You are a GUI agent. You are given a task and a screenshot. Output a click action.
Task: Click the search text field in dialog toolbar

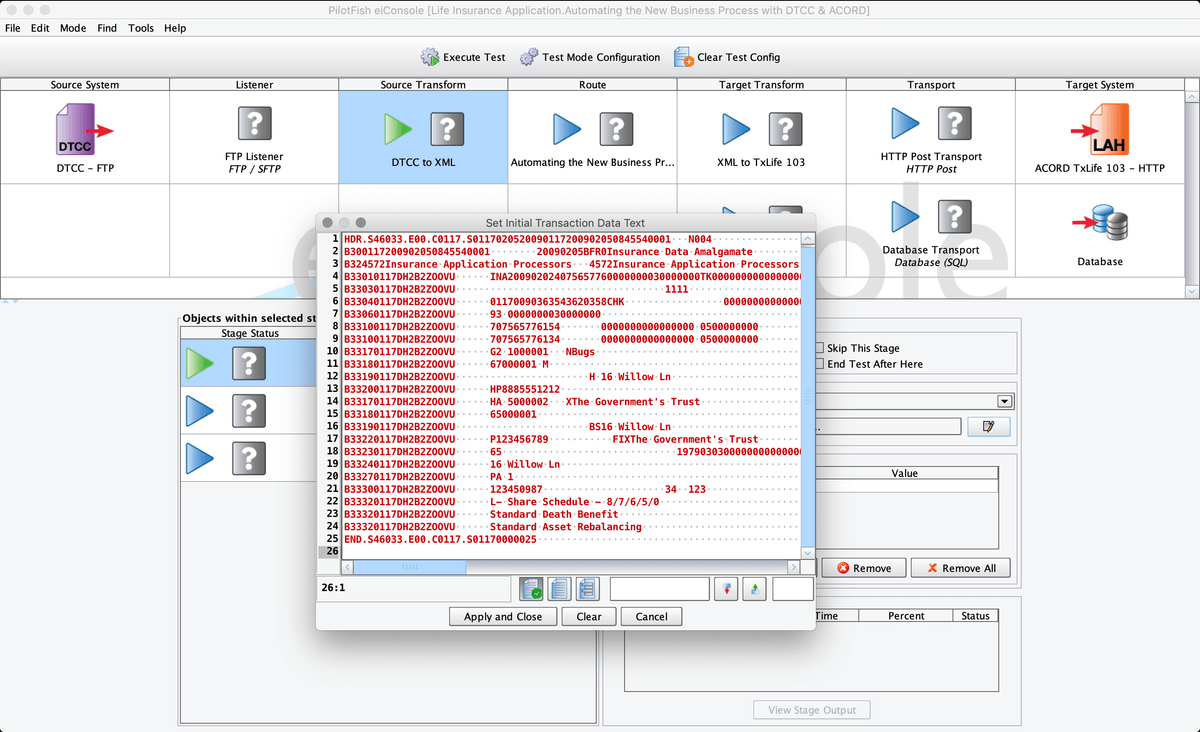pyautogui.click(x=659, y=589)
